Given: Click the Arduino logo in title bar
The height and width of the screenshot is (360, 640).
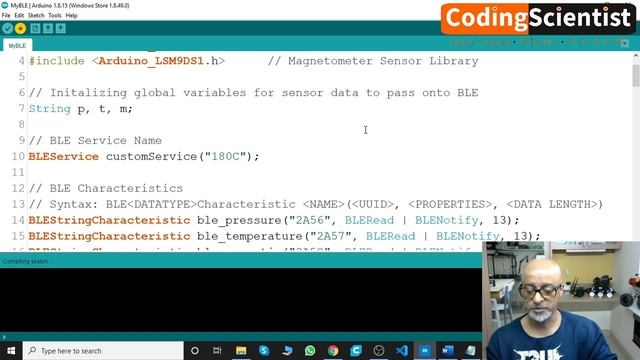Looking at the screenshot, I should [x=5, y=5].
